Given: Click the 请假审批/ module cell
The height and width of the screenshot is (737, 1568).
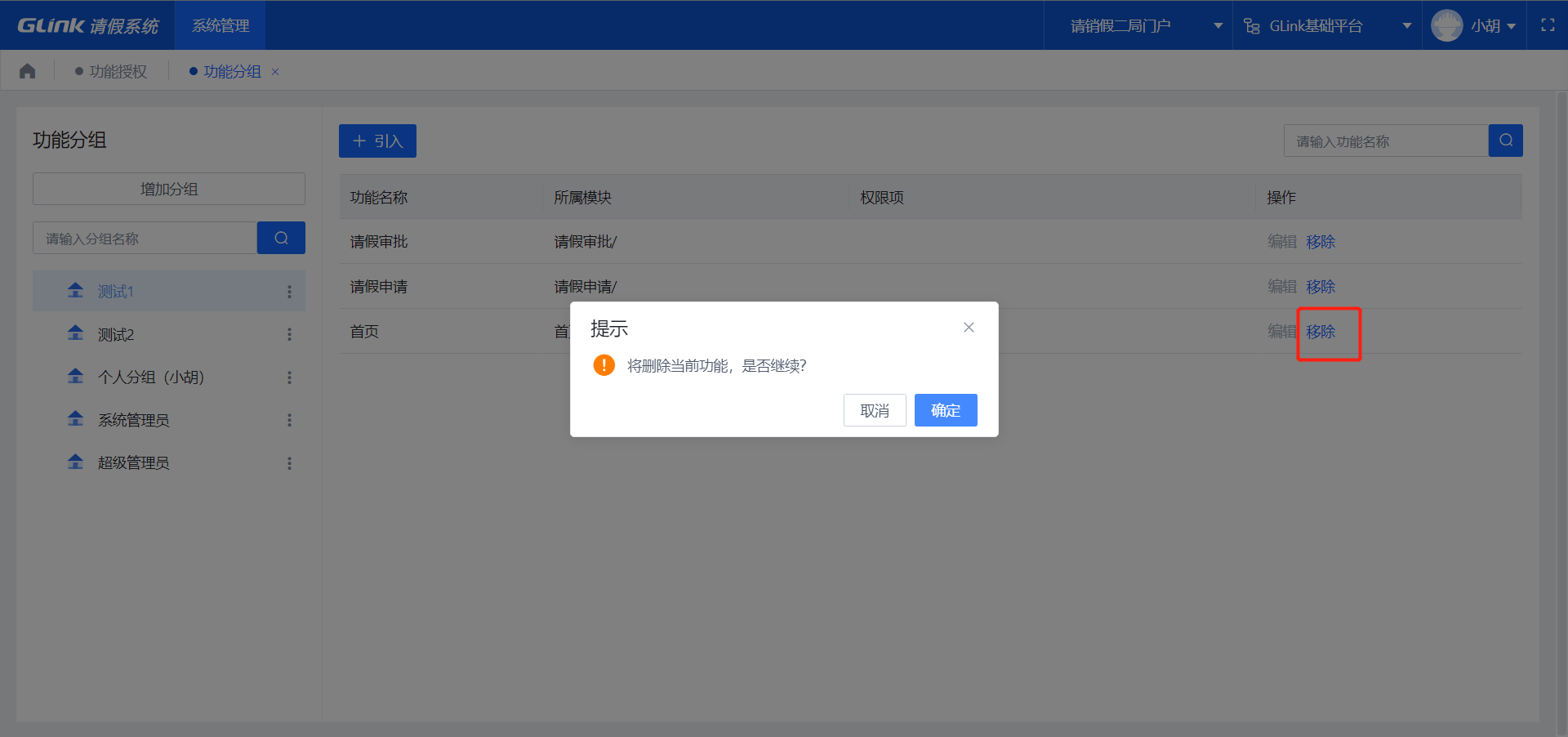Looking at the screenshot, I should (586, 242).
